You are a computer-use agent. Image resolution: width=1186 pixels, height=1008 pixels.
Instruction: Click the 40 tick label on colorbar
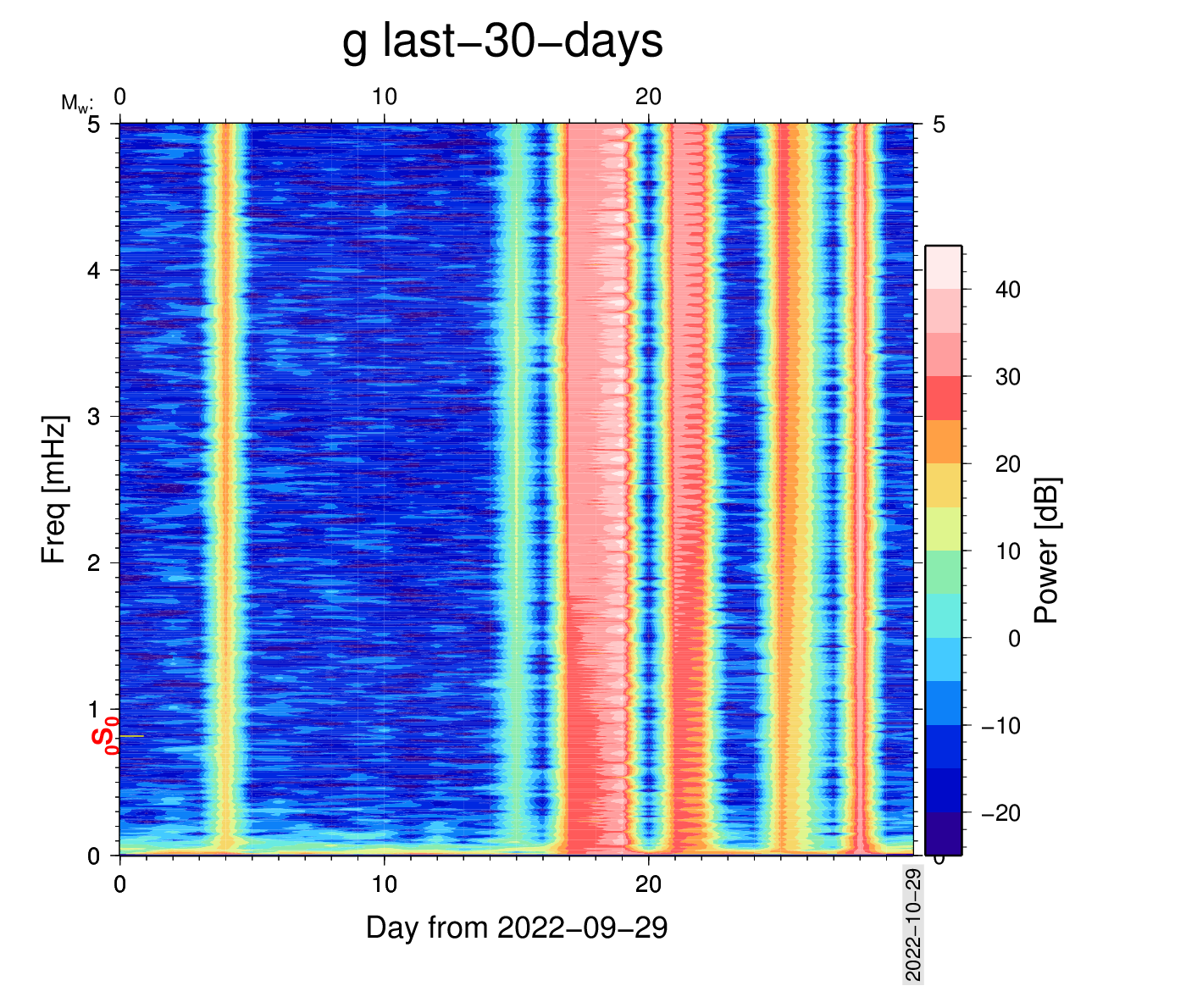(1007, 290)
